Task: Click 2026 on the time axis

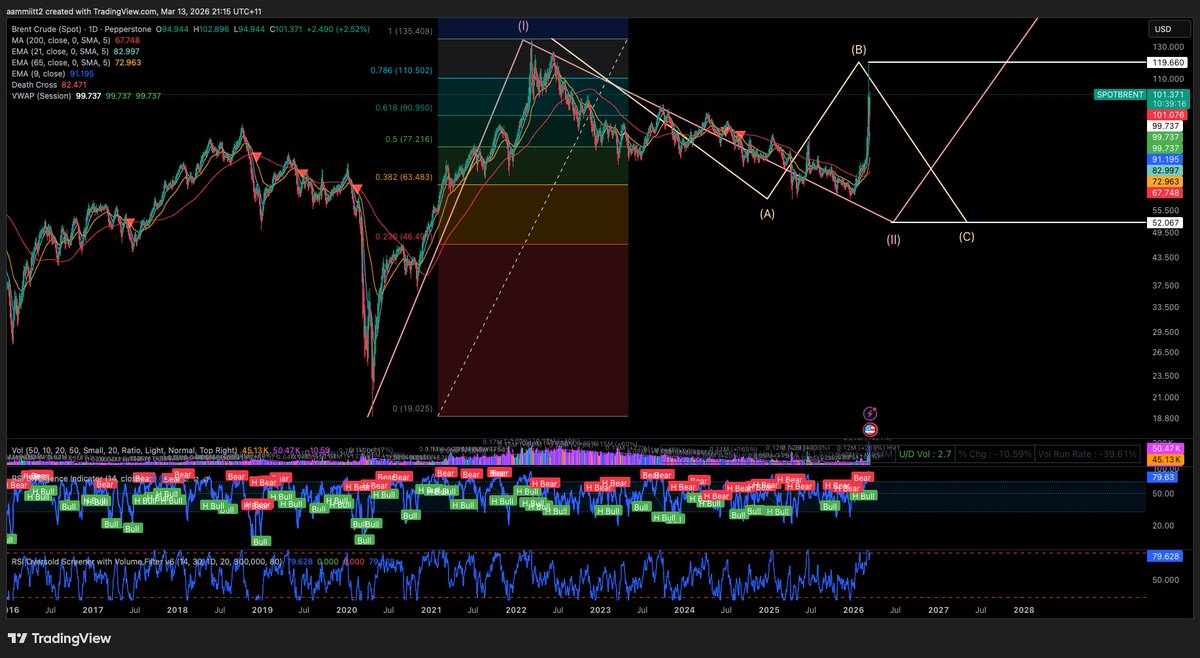Action: 853,608
